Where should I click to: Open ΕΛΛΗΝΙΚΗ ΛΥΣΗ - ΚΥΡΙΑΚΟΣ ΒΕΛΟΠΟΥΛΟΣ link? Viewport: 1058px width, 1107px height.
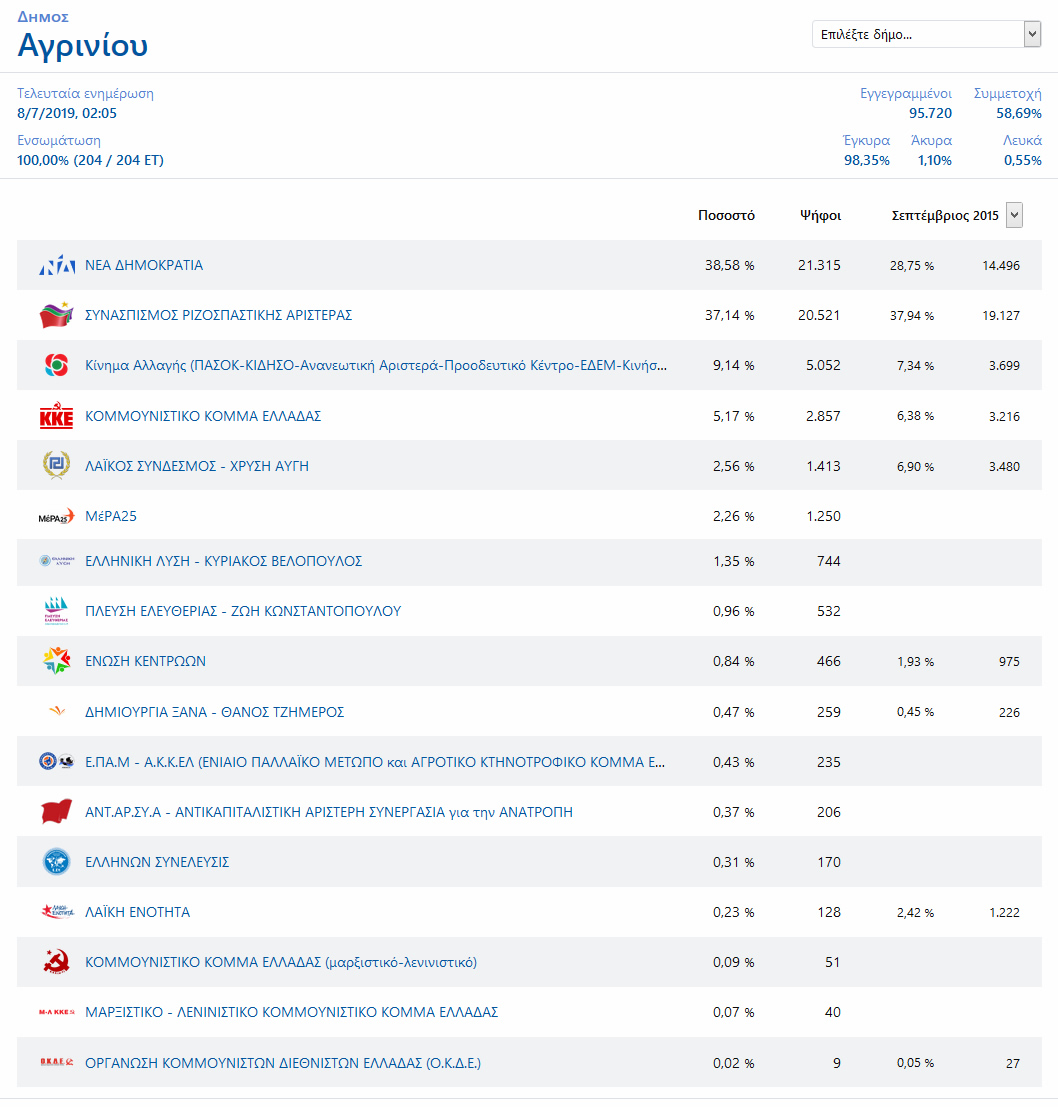coord(224,561)
